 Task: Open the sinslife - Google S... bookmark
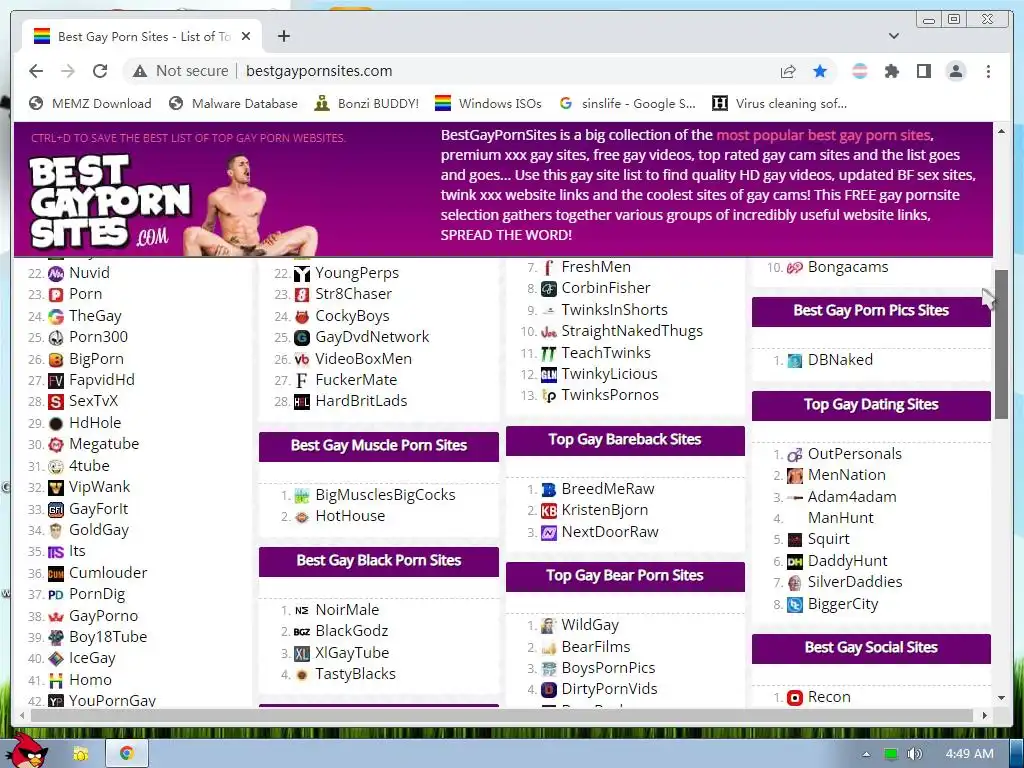tap(628, 103)
